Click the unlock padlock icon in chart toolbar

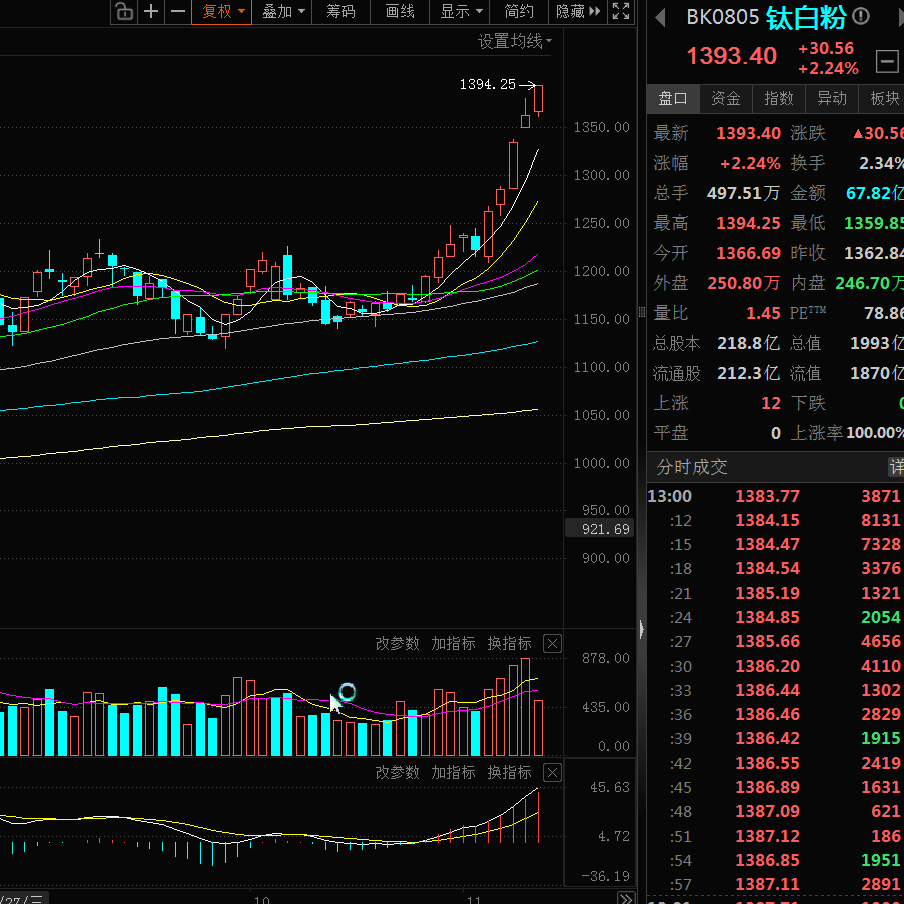click(123, 12)
